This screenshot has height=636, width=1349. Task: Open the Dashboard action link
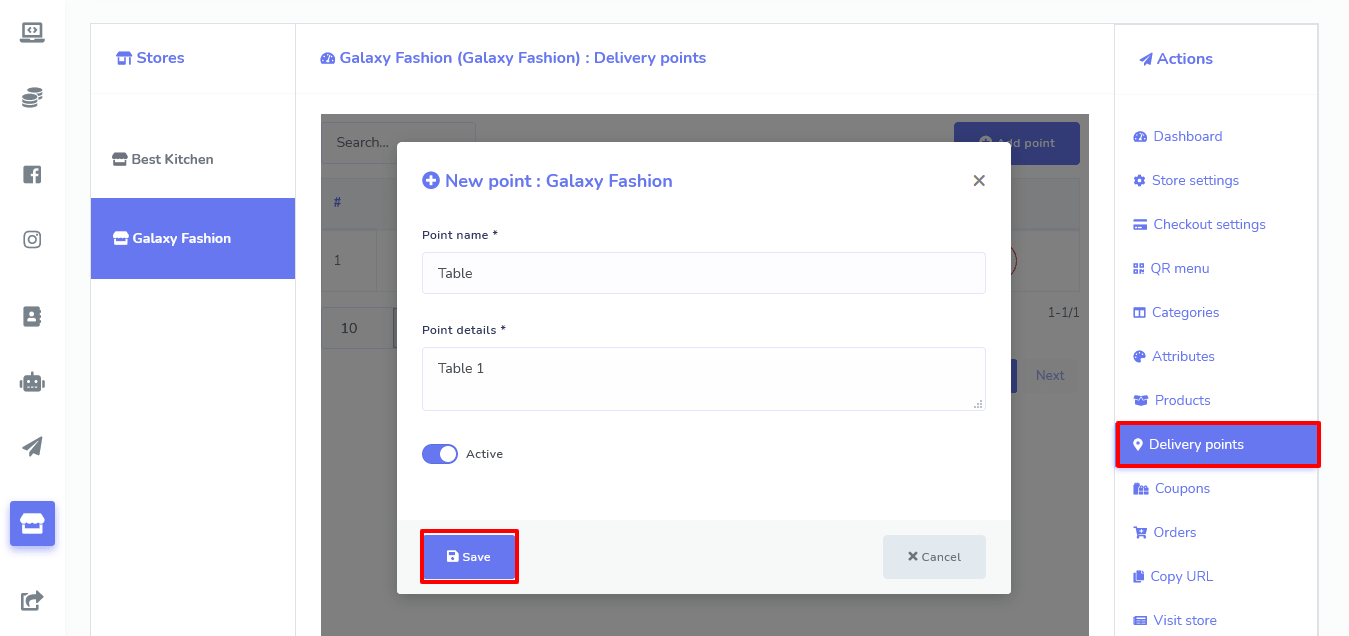(1177, 137)
